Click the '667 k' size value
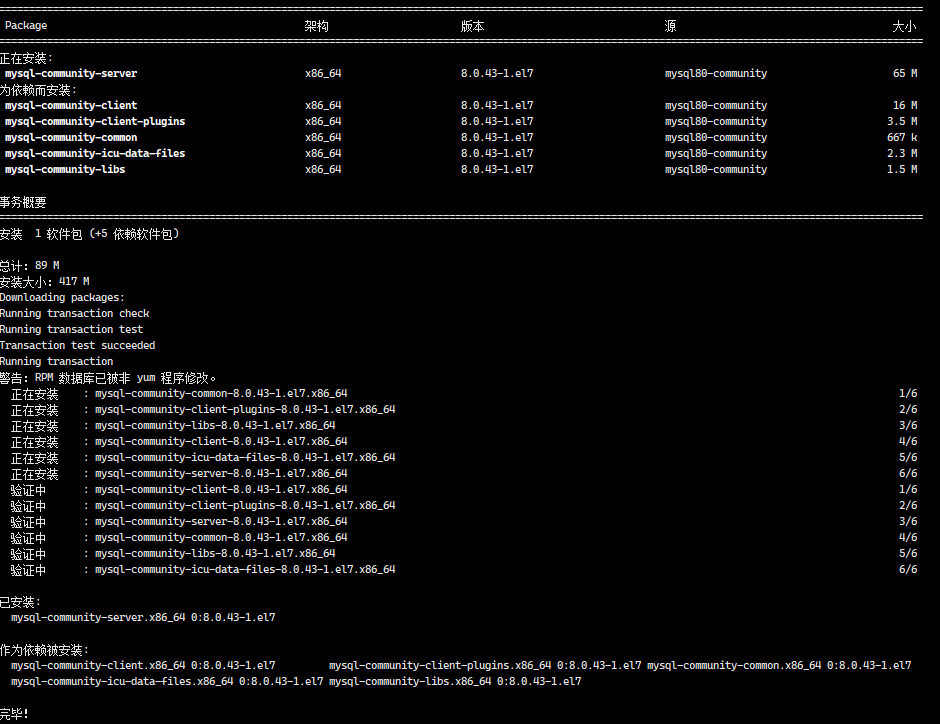Viewport: 940px width, 724px height. click(902, 137)
